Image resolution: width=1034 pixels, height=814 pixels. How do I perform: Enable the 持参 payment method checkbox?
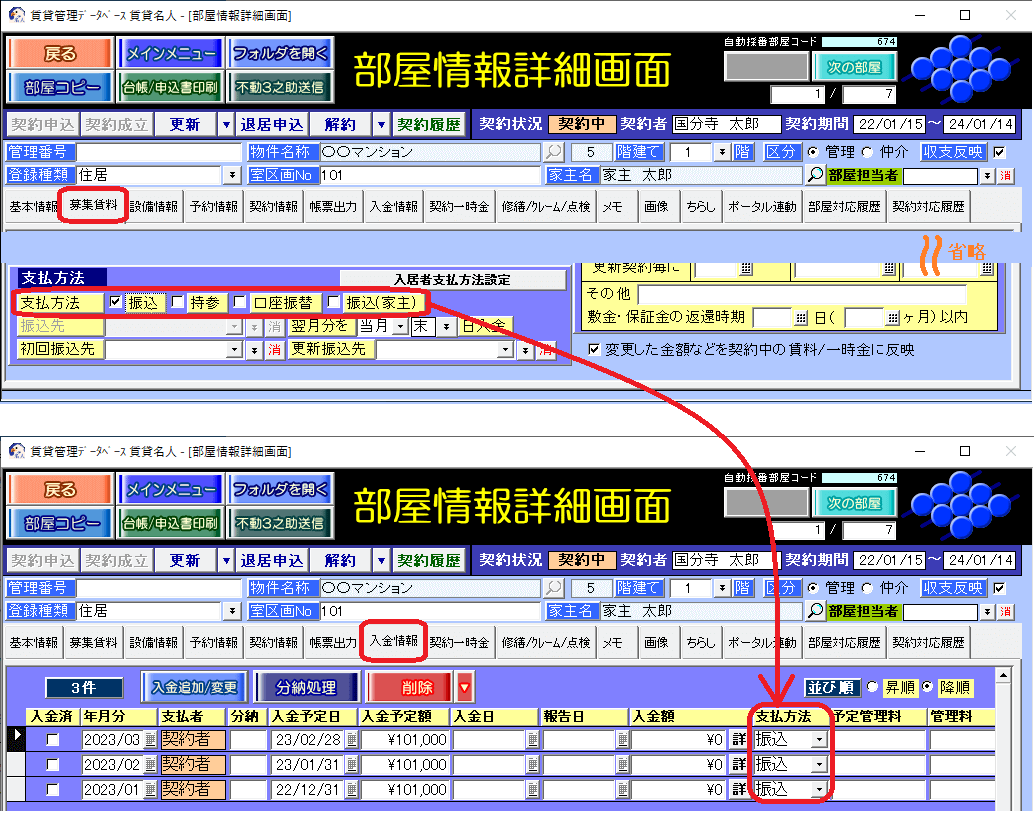click(178, 302)
